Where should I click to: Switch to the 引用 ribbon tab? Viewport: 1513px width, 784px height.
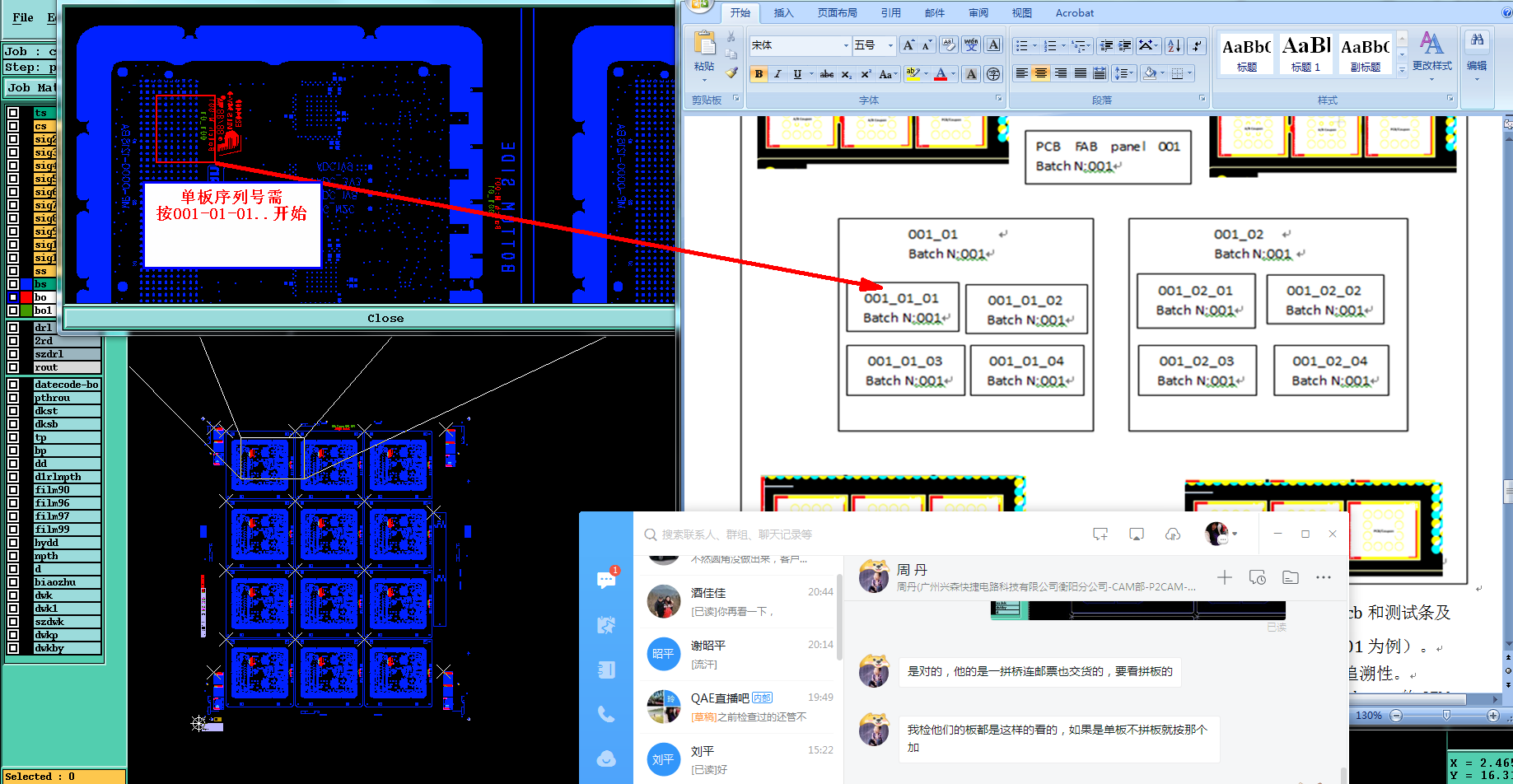[x=890, y=13]
